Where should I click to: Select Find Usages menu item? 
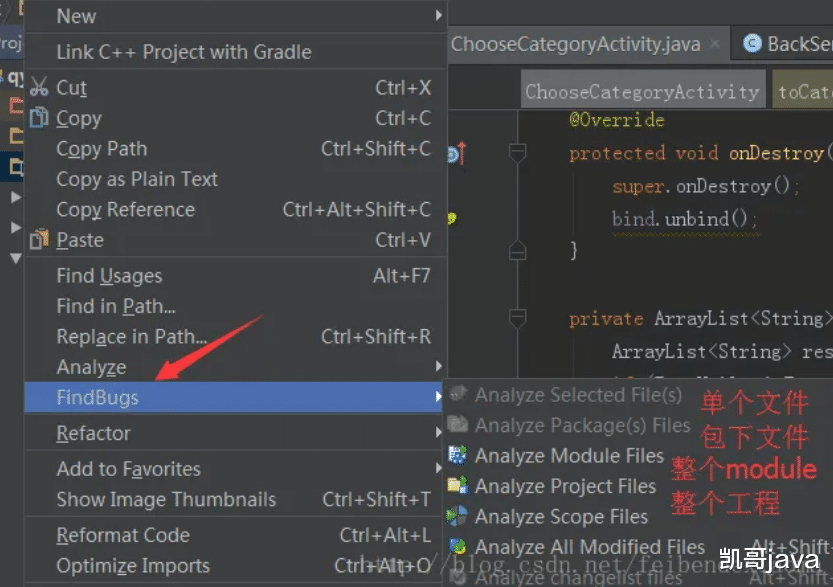(x=109, y=276)
